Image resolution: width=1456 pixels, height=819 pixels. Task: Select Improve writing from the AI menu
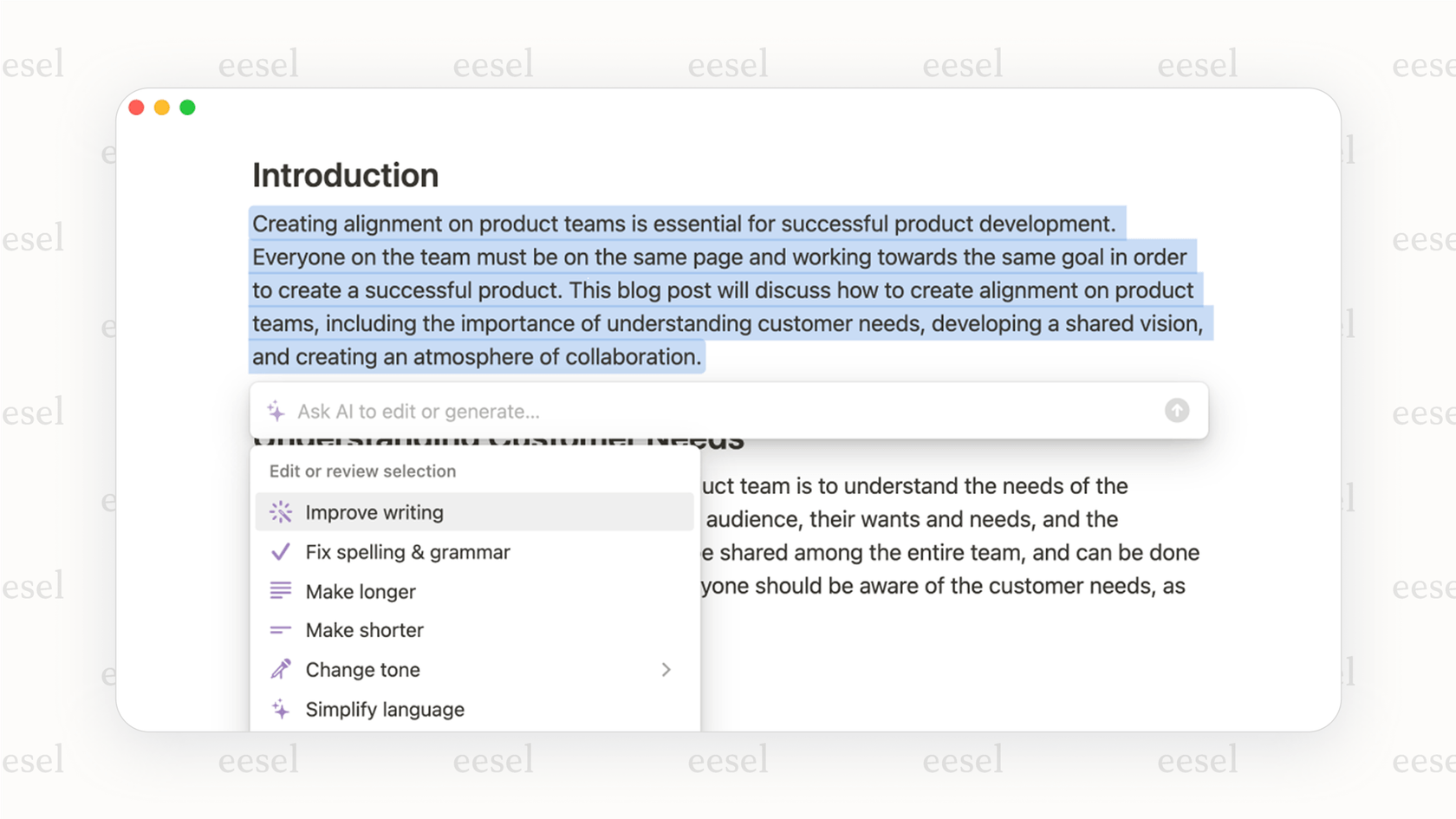click(374, 511)
